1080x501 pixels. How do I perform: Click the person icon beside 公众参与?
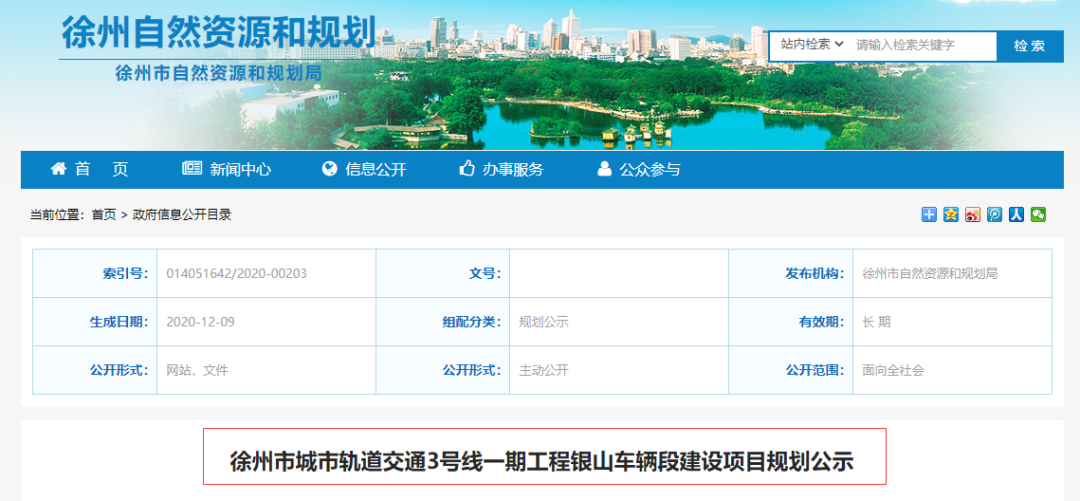click(x=604, y=169)
